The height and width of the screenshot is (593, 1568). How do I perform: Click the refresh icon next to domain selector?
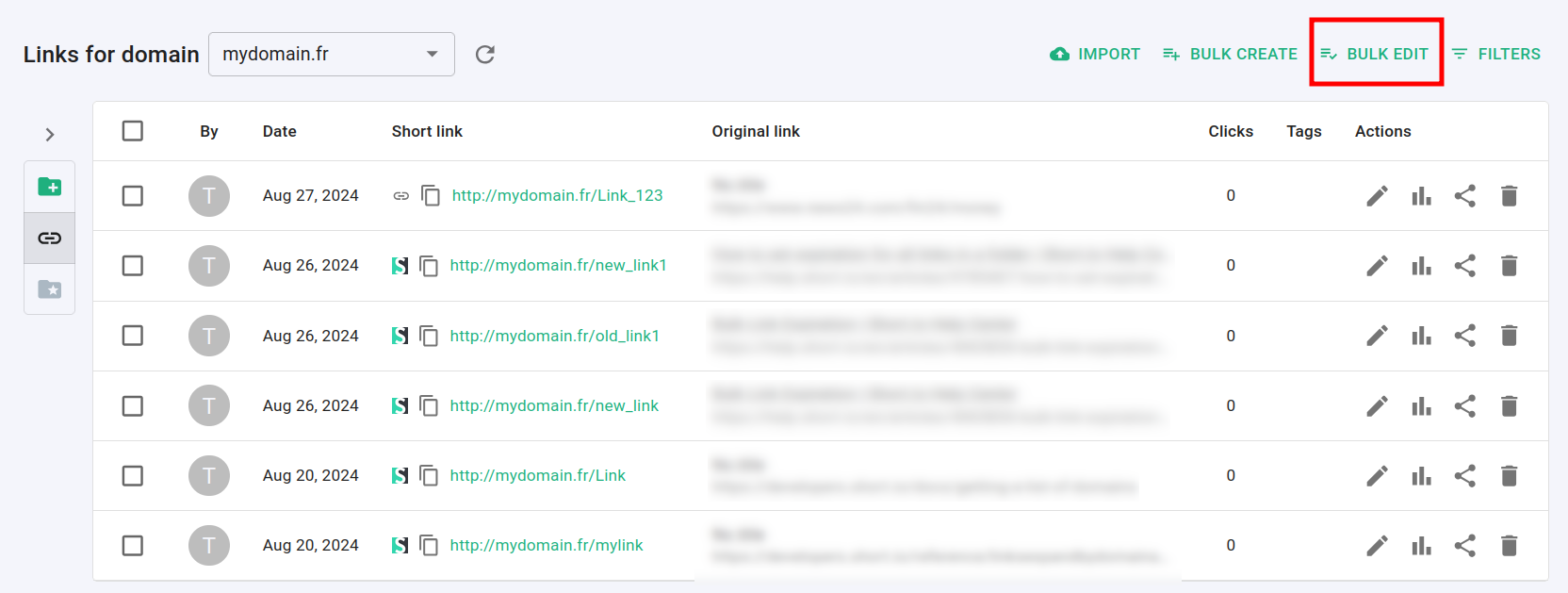click(485, 55)
